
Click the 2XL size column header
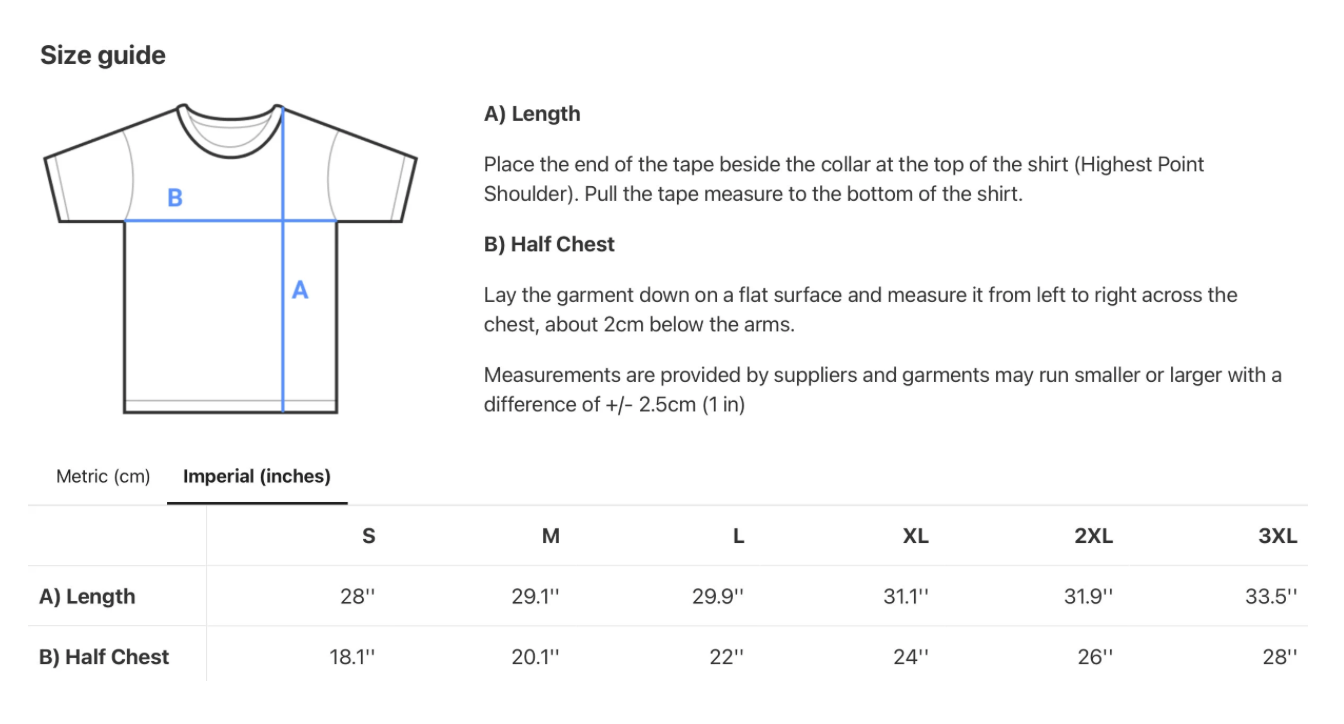[x=1093, y=536]
